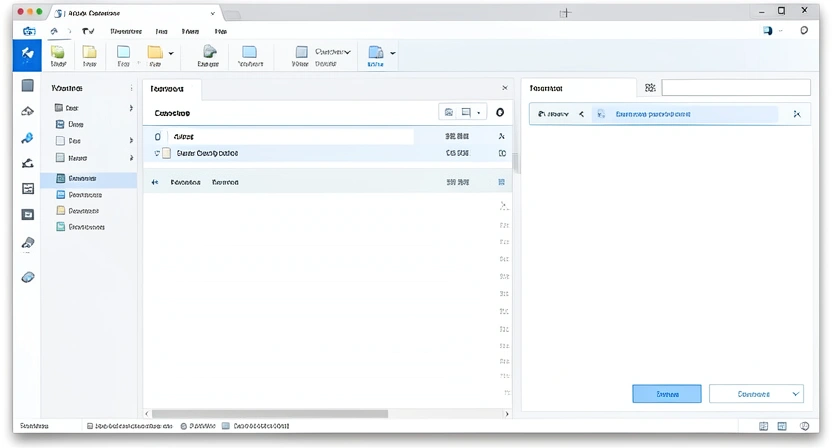The height and width of the screenshot is (448, 832).
Task: Click the third-from-last icon on the status bar
Action: tap(764, 426)
